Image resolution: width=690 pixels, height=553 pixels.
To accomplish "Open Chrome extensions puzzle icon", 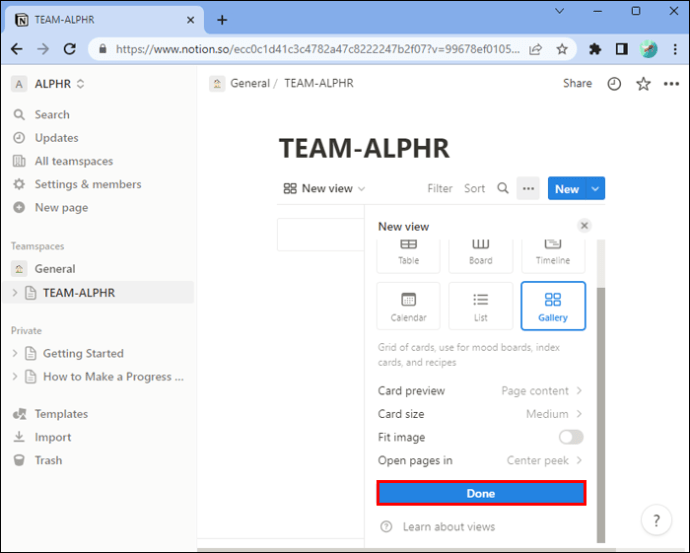I will (595, 49).
